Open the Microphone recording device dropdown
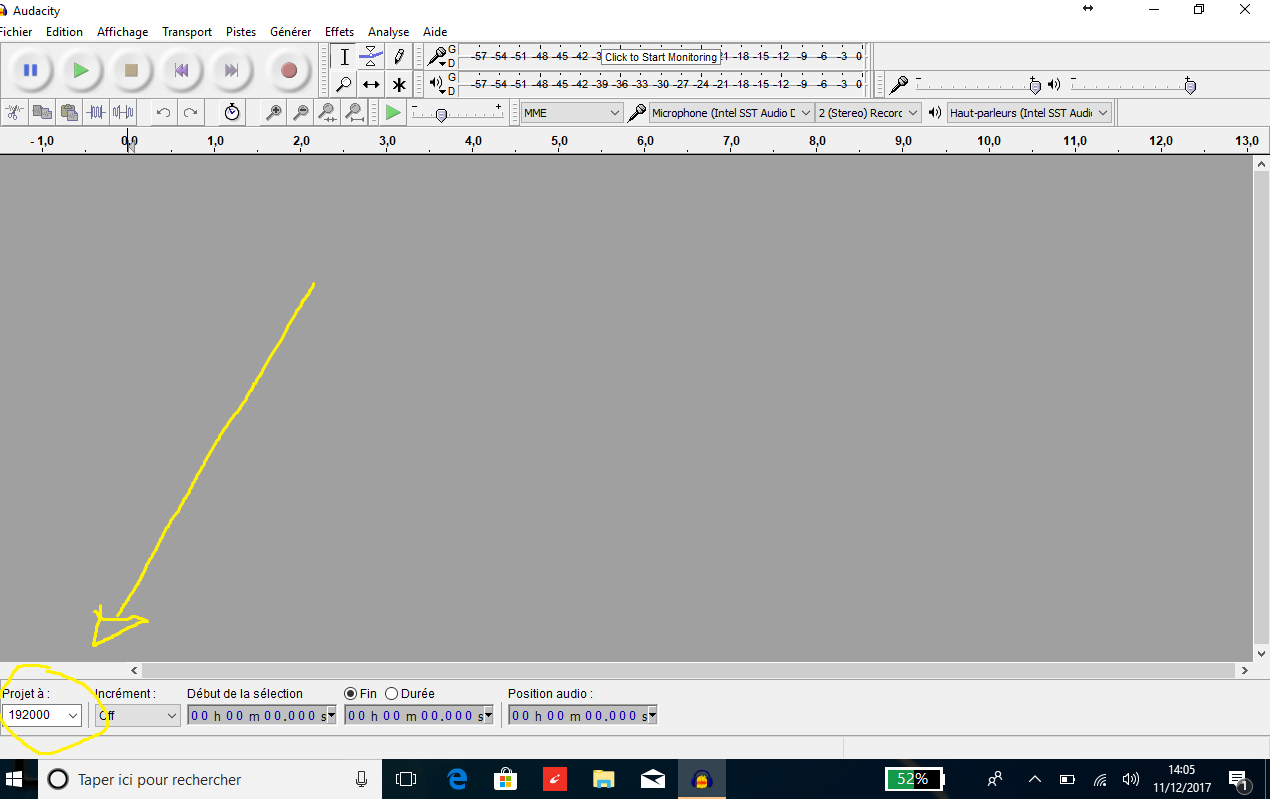This screenshot has width=1280, height=800. pos(731,113)
